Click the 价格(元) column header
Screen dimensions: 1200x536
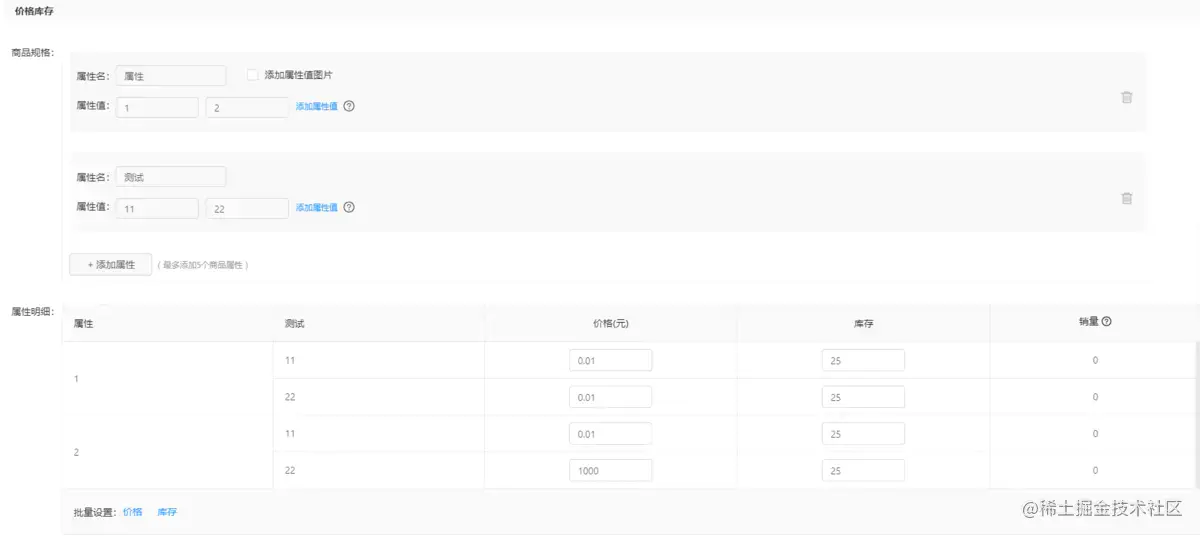point(610,323)
